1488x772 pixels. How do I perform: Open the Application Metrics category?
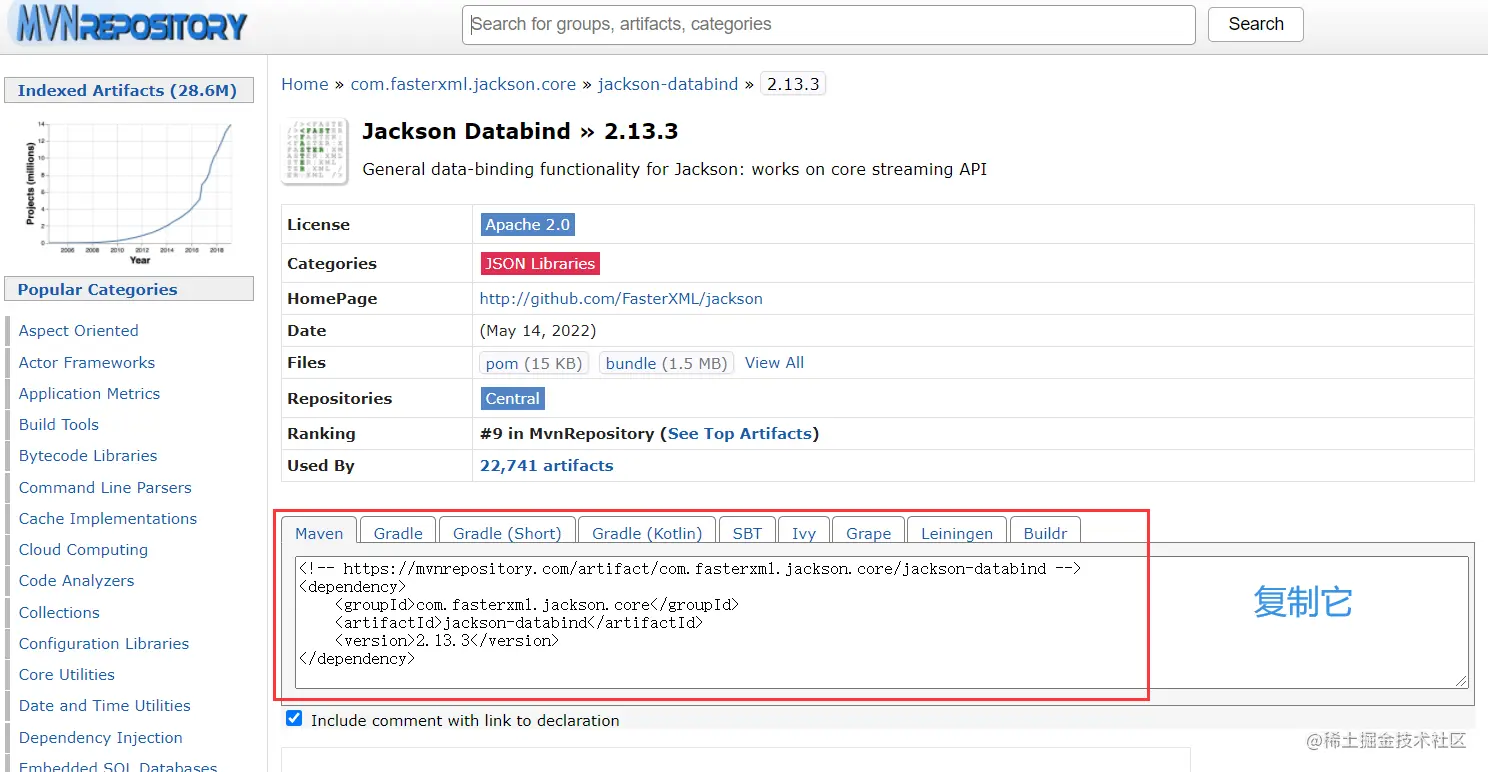[x=90, y=393]
